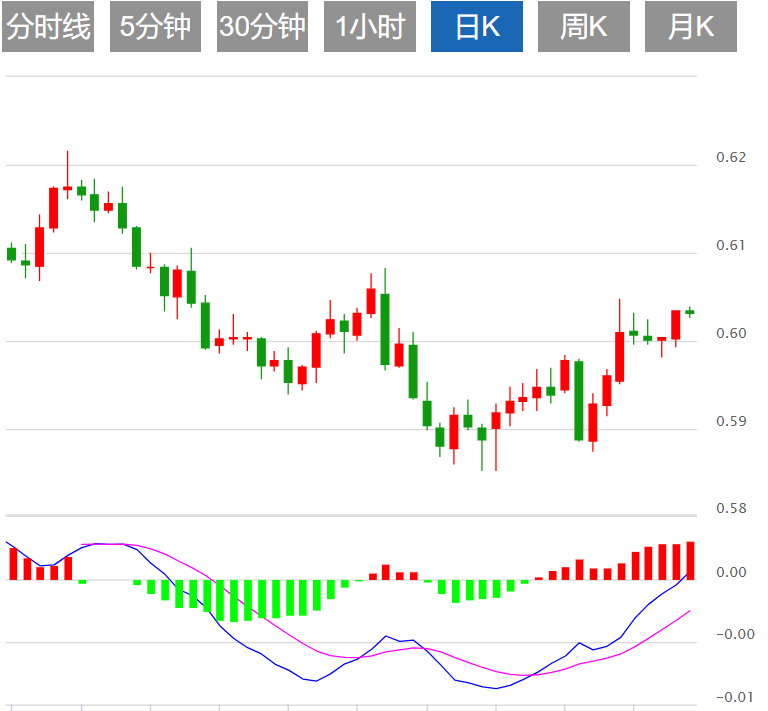Click the leftmost red MACD histogram bar
This screenshot has height=711, width=768.
click(x=14, y=564)
